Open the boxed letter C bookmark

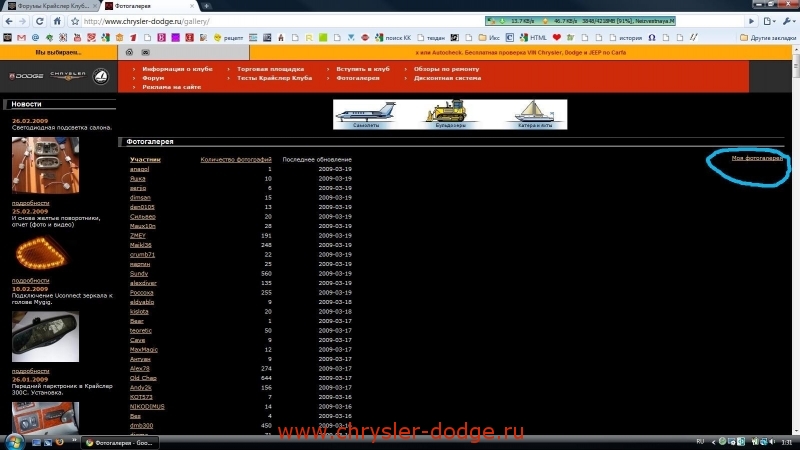click(510, 38)
